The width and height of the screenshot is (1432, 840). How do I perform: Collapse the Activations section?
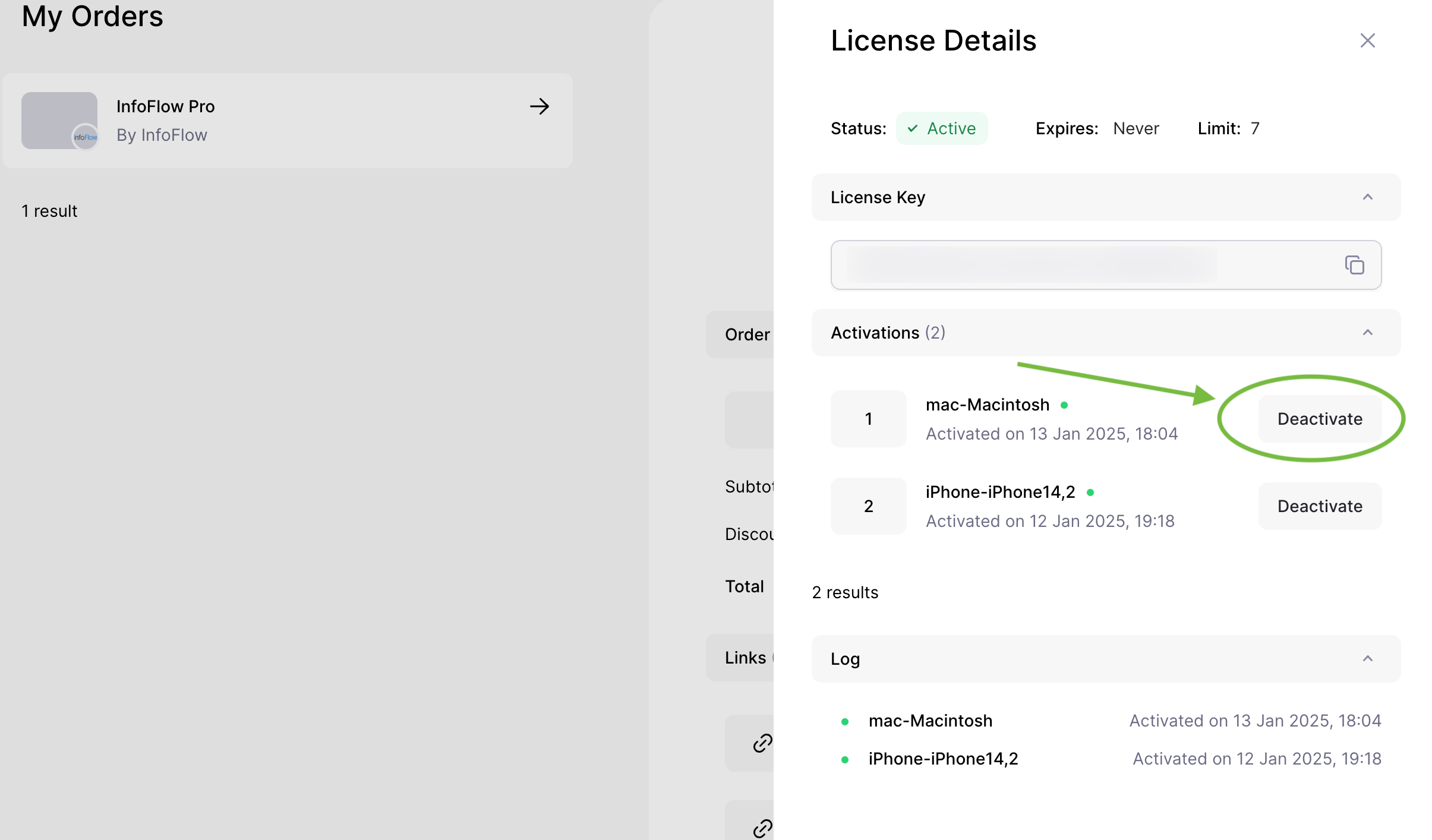pos(1367,333)
